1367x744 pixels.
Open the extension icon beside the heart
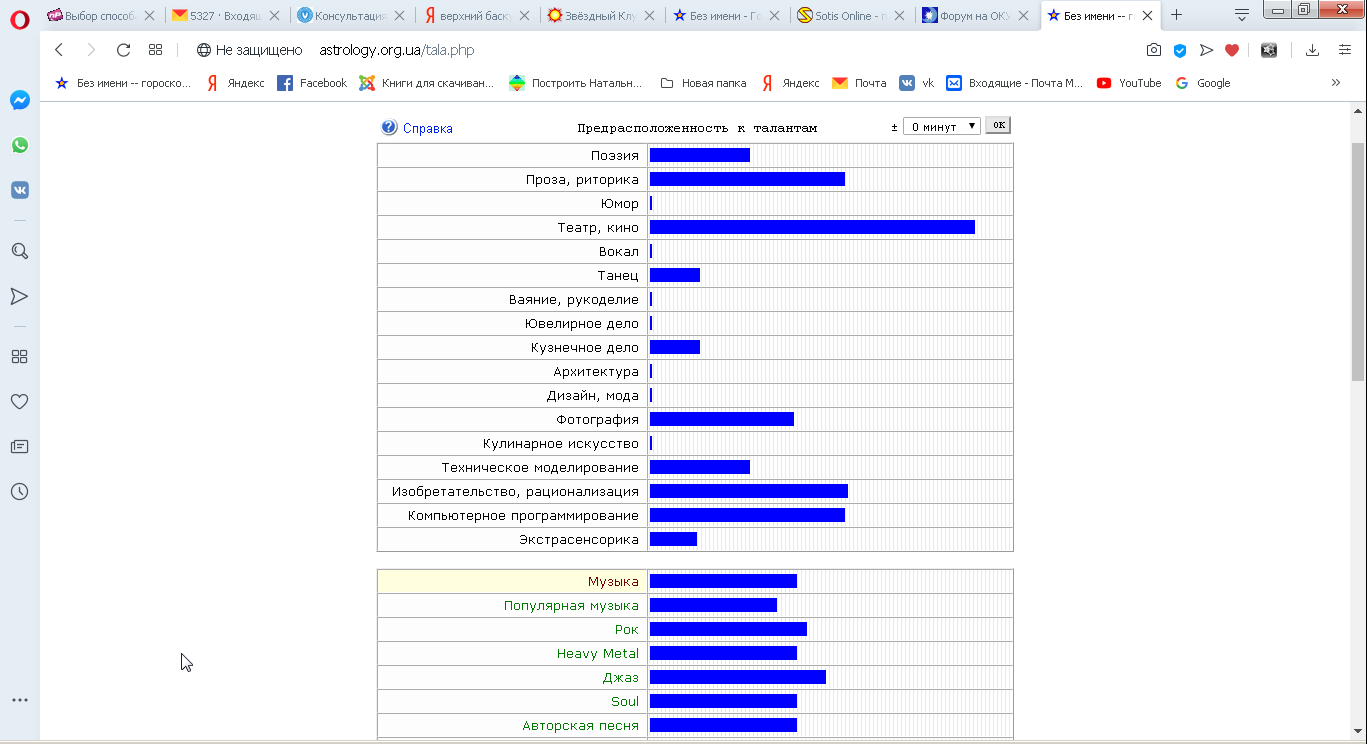click(1269, 50)
